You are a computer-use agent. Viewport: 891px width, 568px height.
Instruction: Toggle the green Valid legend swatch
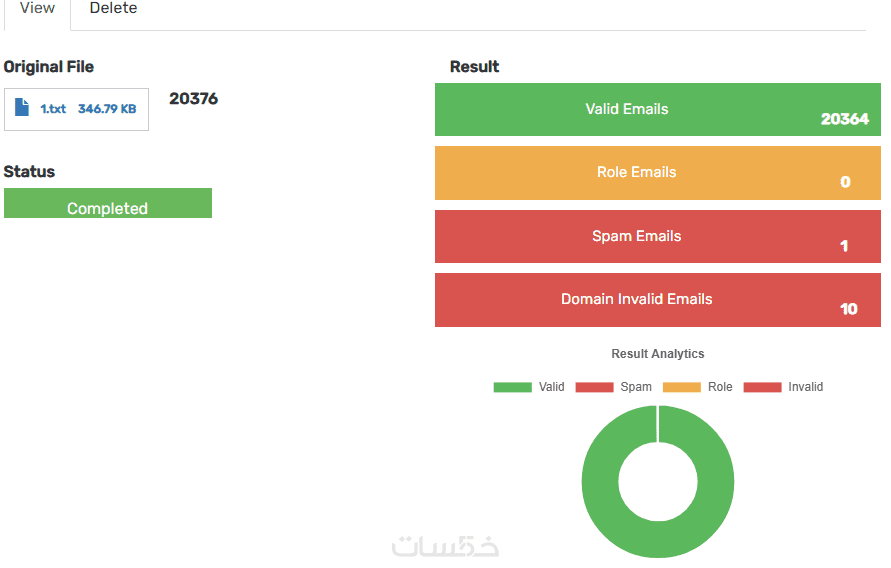click(512, 387)
